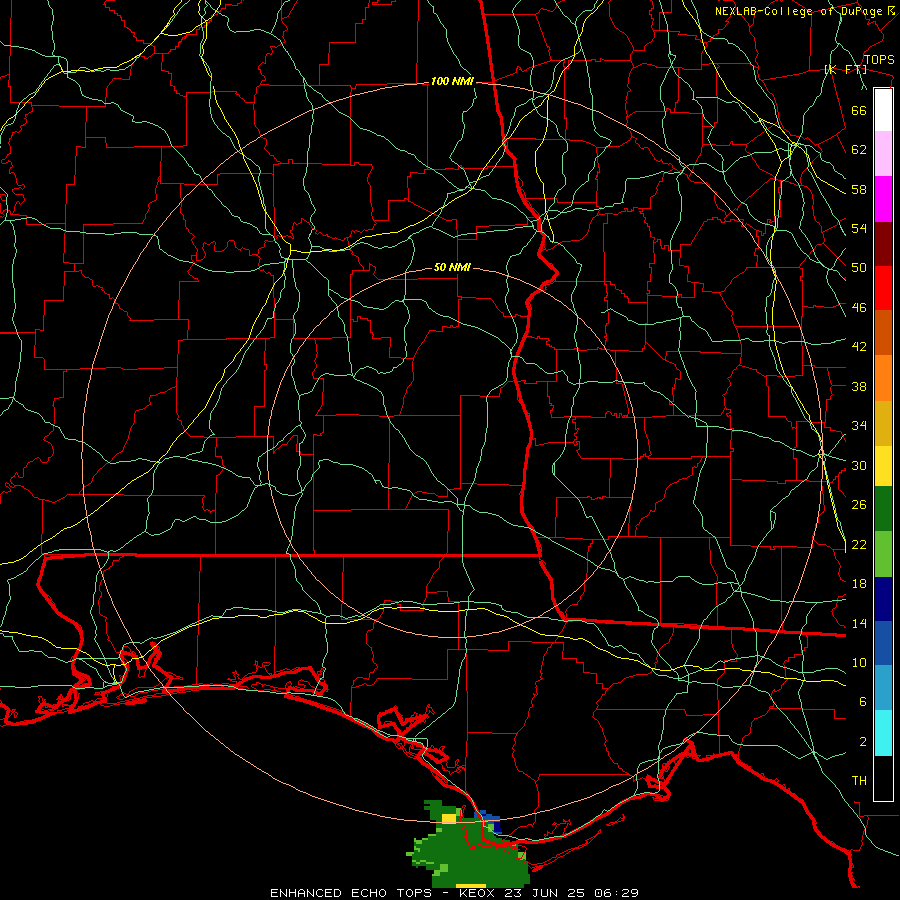Click the white swatch in the tops legend
The width and height of the screenshot is (900, 900).
883,110
